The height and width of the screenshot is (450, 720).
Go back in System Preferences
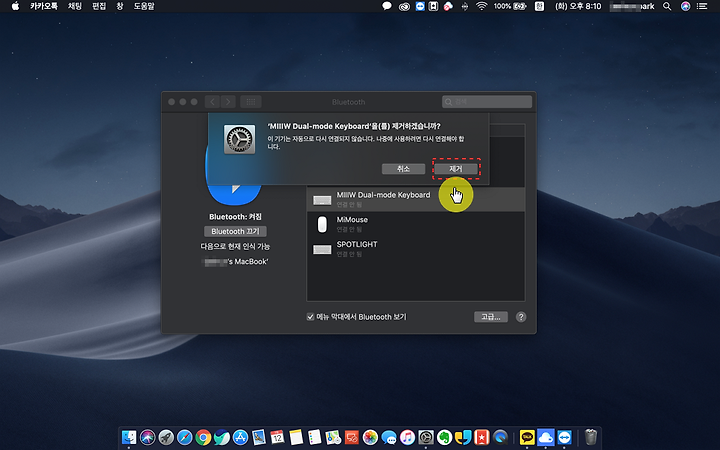(x=212, y=102)
